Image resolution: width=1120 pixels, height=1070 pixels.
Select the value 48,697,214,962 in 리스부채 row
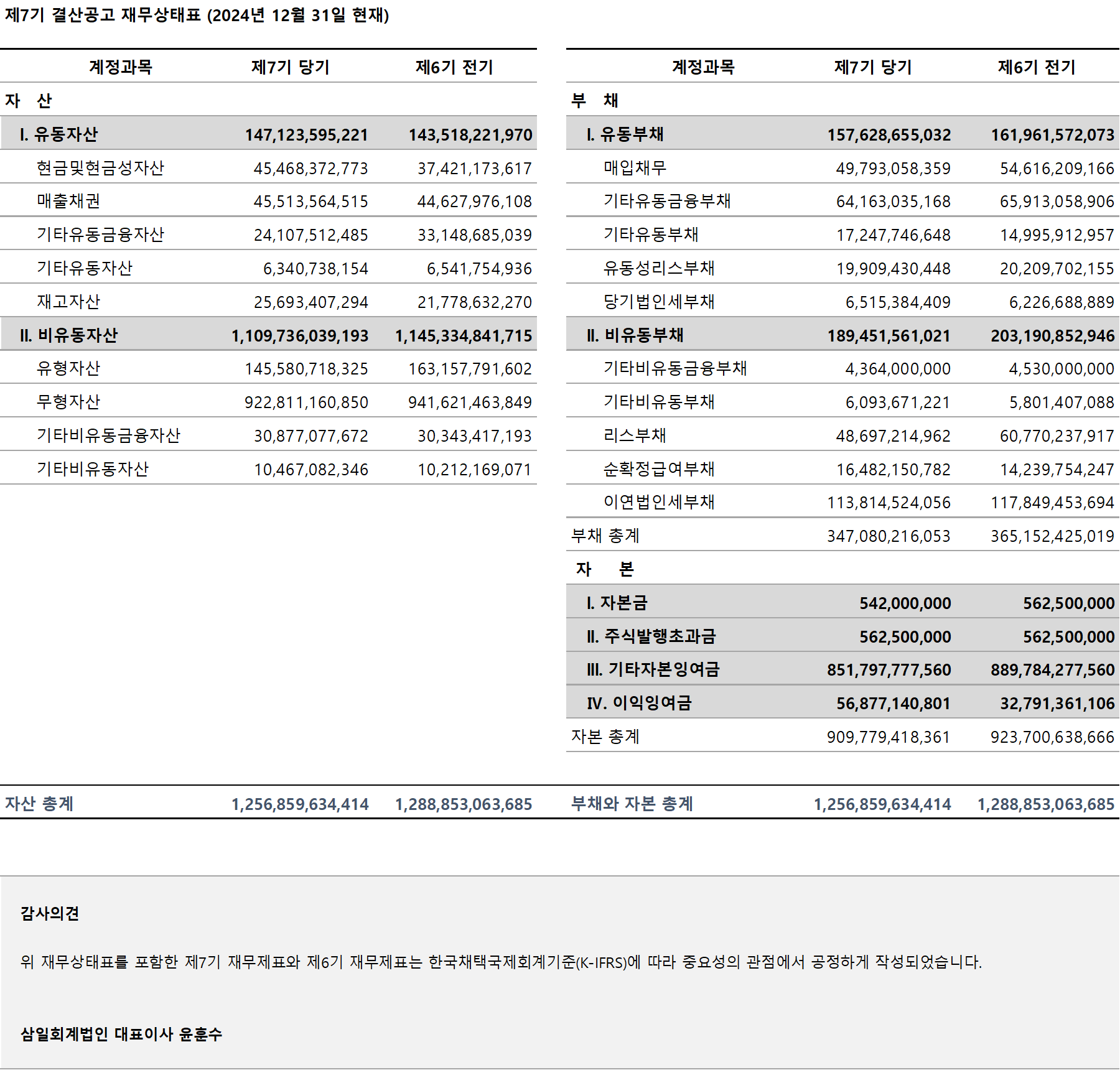pyautogui.click(x=894, y=436)
